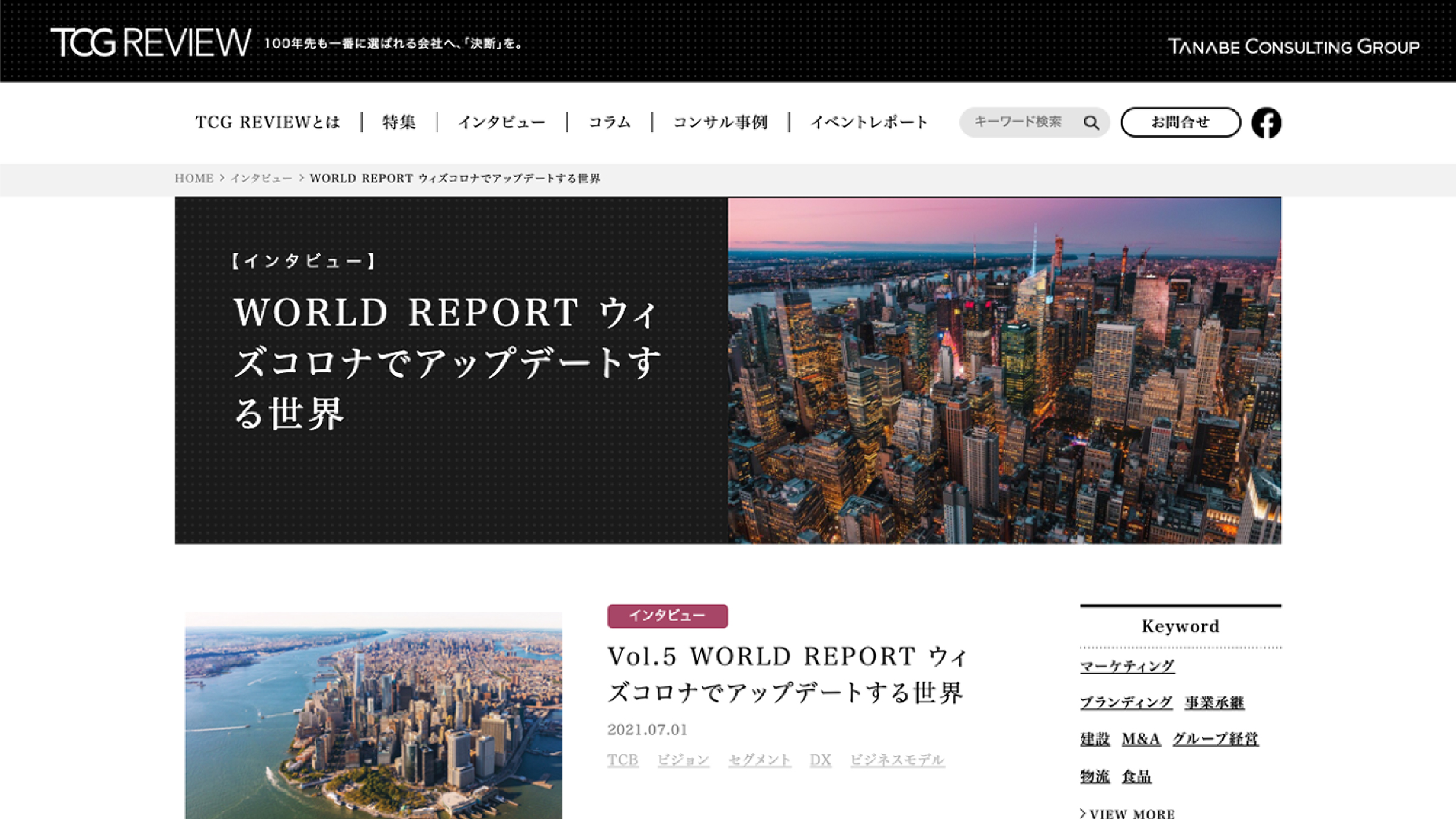Click the Keyword sidebar heading

click(x=1181, y=626)
